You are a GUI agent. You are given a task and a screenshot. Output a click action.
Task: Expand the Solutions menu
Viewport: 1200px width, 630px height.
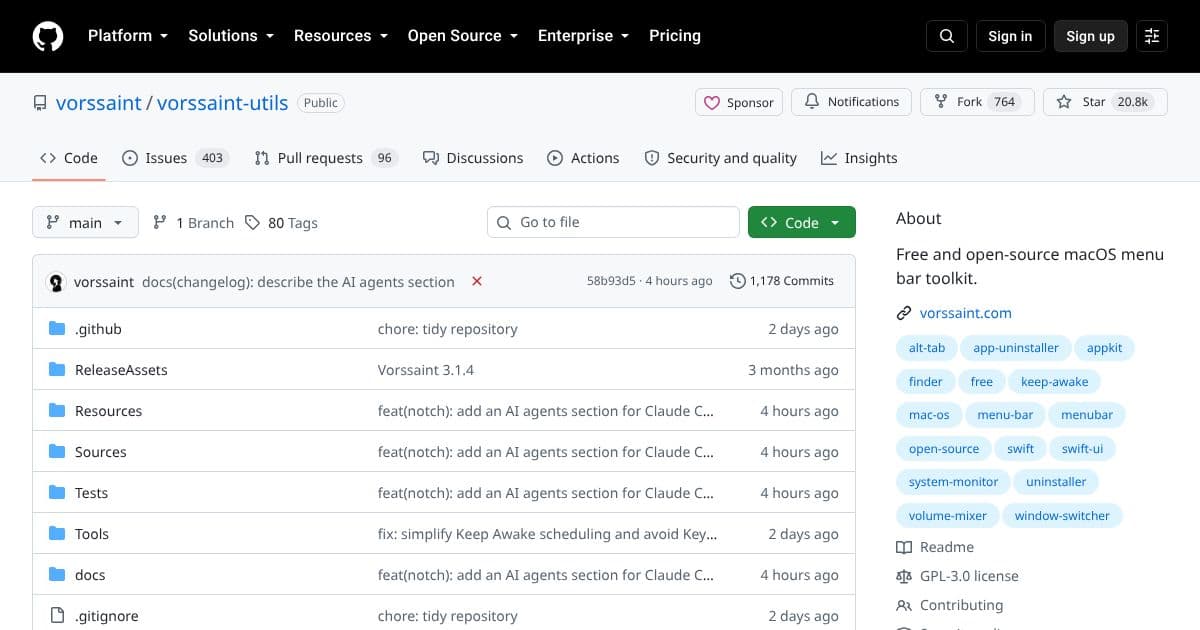point(231,36)
